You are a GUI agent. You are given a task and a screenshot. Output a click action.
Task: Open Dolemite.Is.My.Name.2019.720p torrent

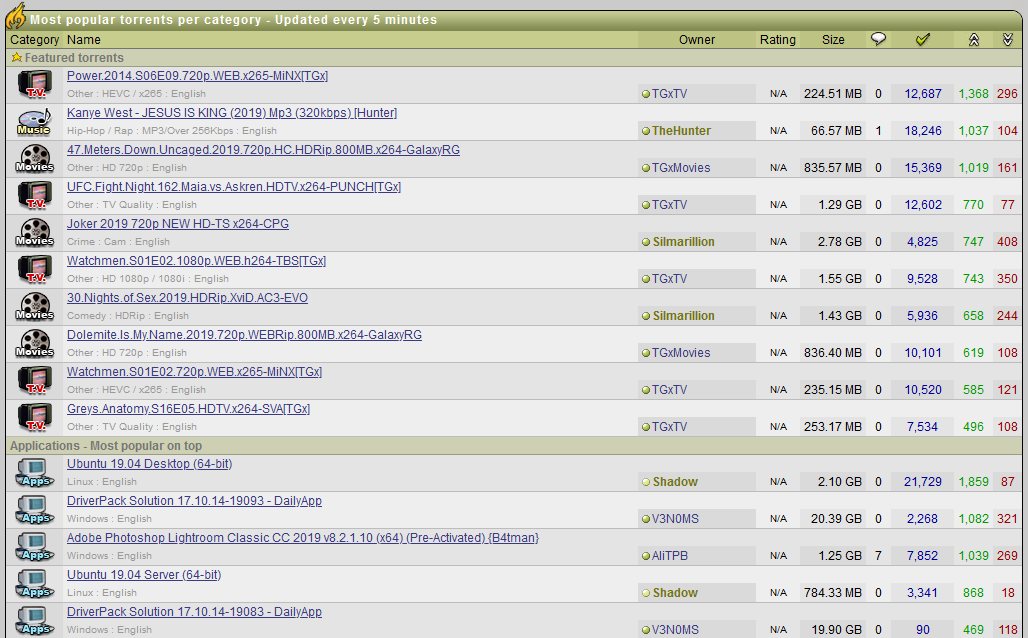coord(245,335)
